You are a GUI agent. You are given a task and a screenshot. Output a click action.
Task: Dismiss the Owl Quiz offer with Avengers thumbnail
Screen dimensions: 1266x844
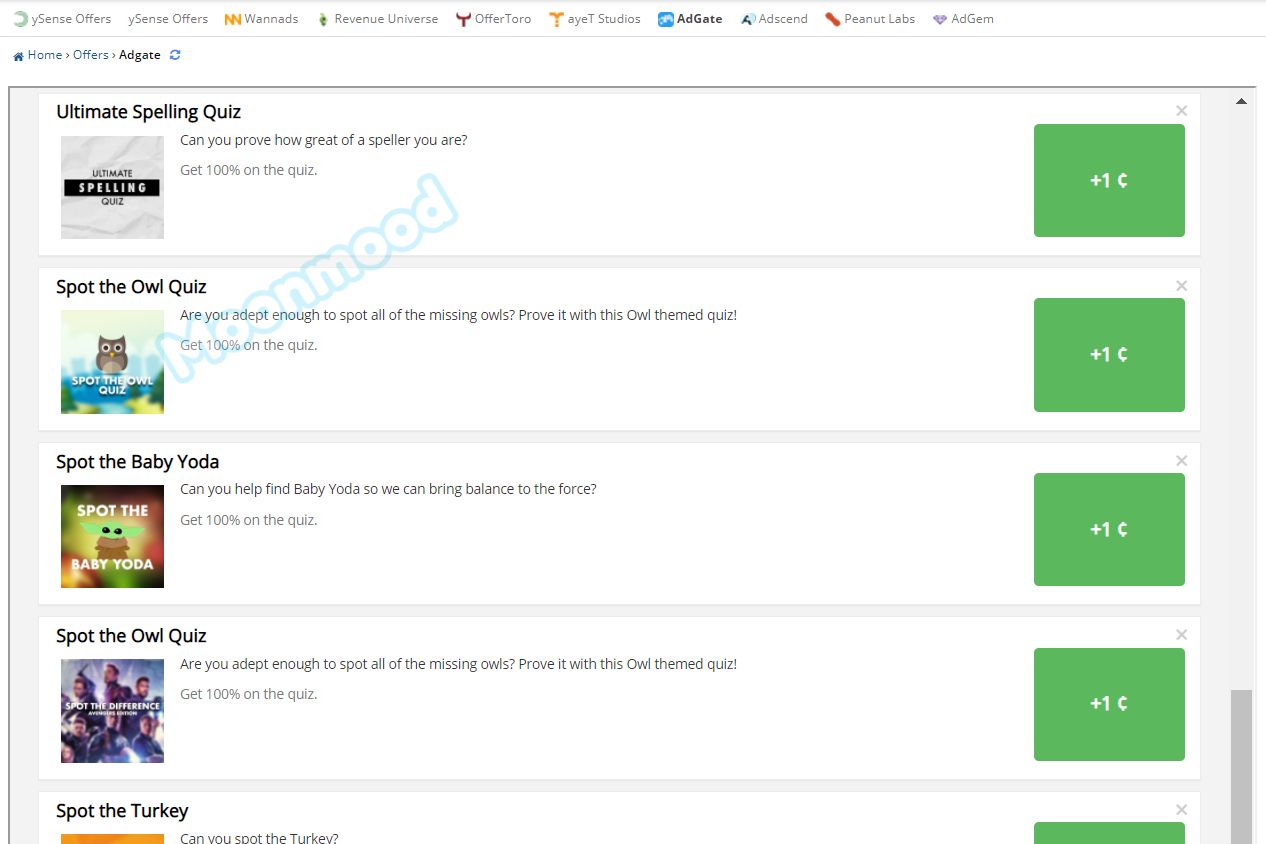pyautogui.click(x=1182, y=635)
